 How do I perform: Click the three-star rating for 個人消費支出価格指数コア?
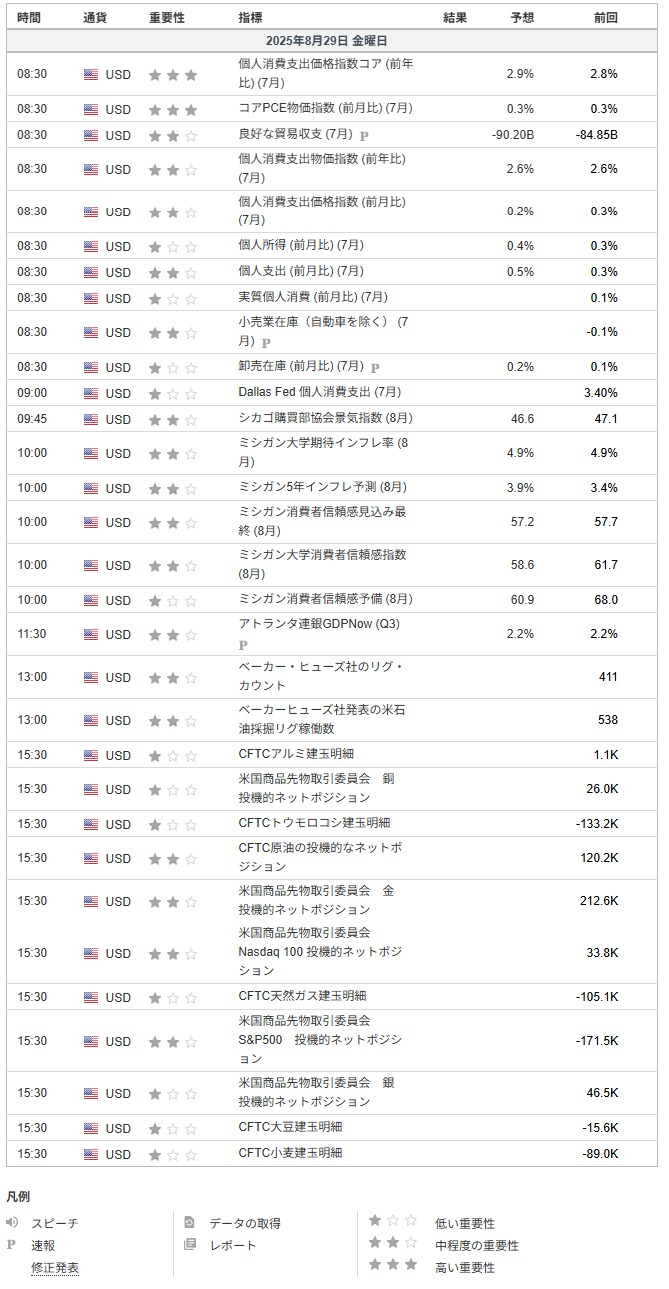pyautogui.click(x=173, y=74)
